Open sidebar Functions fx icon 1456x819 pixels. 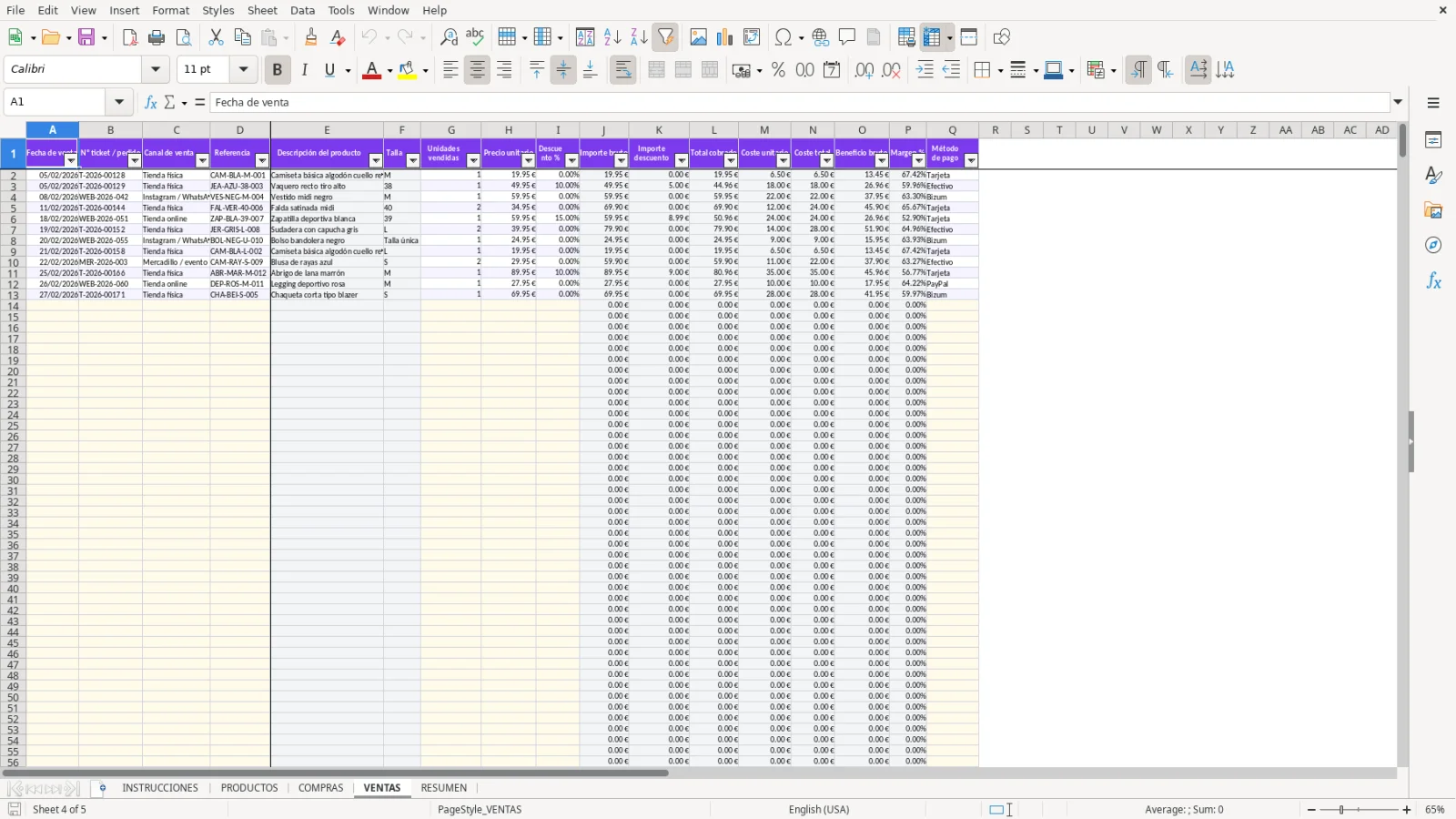point(1433,281)
